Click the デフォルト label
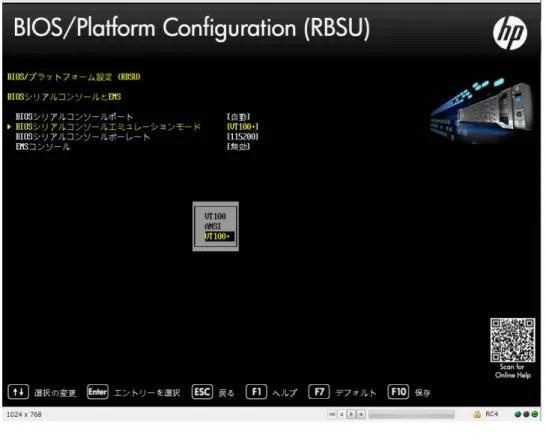Image resolution: width=546 pixels, height=438 pixels. tap(356, 393)
